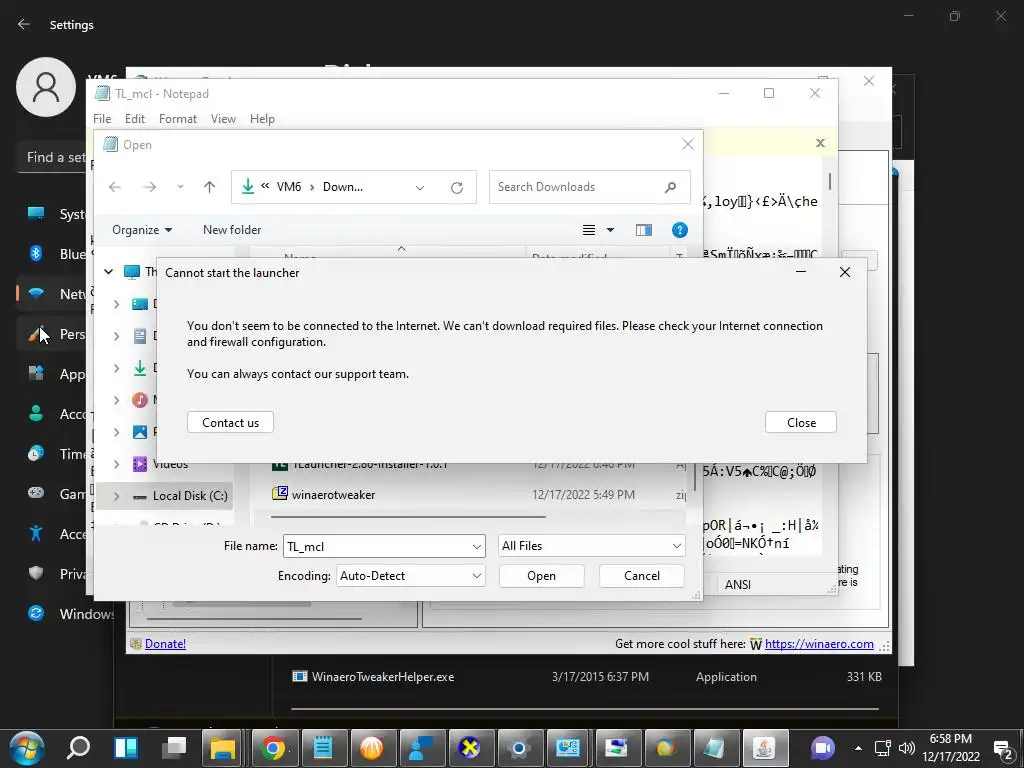This screenshot has height=768, width=1024.
Task: Click the Open dialog horizontal scrollbar
Action: click(x=408, y=517)
